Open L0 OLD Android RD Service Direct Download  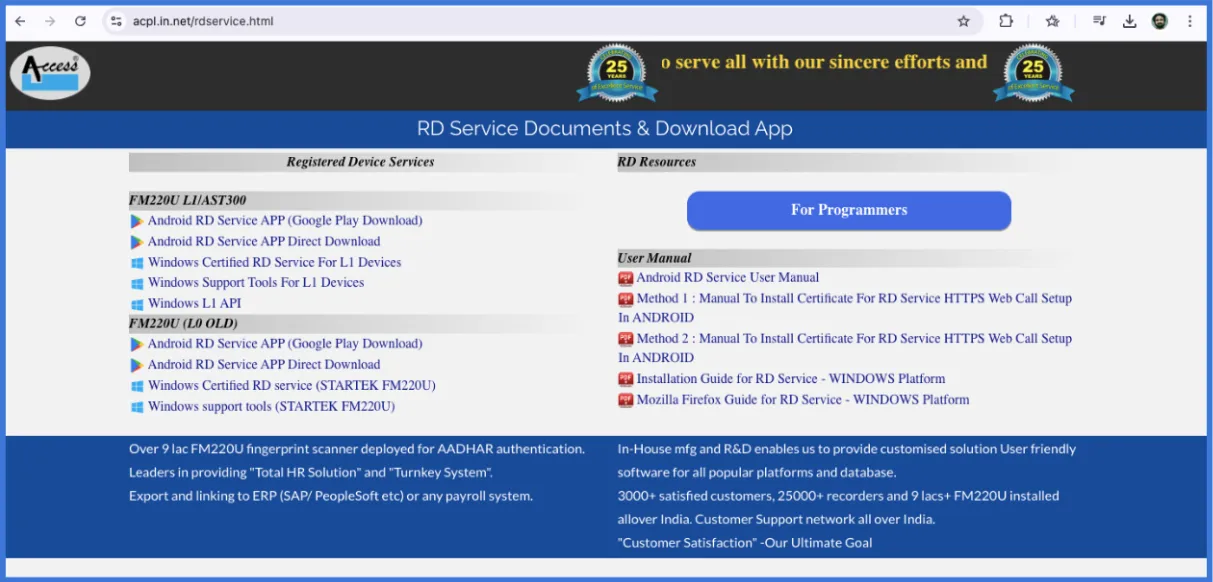264,365
